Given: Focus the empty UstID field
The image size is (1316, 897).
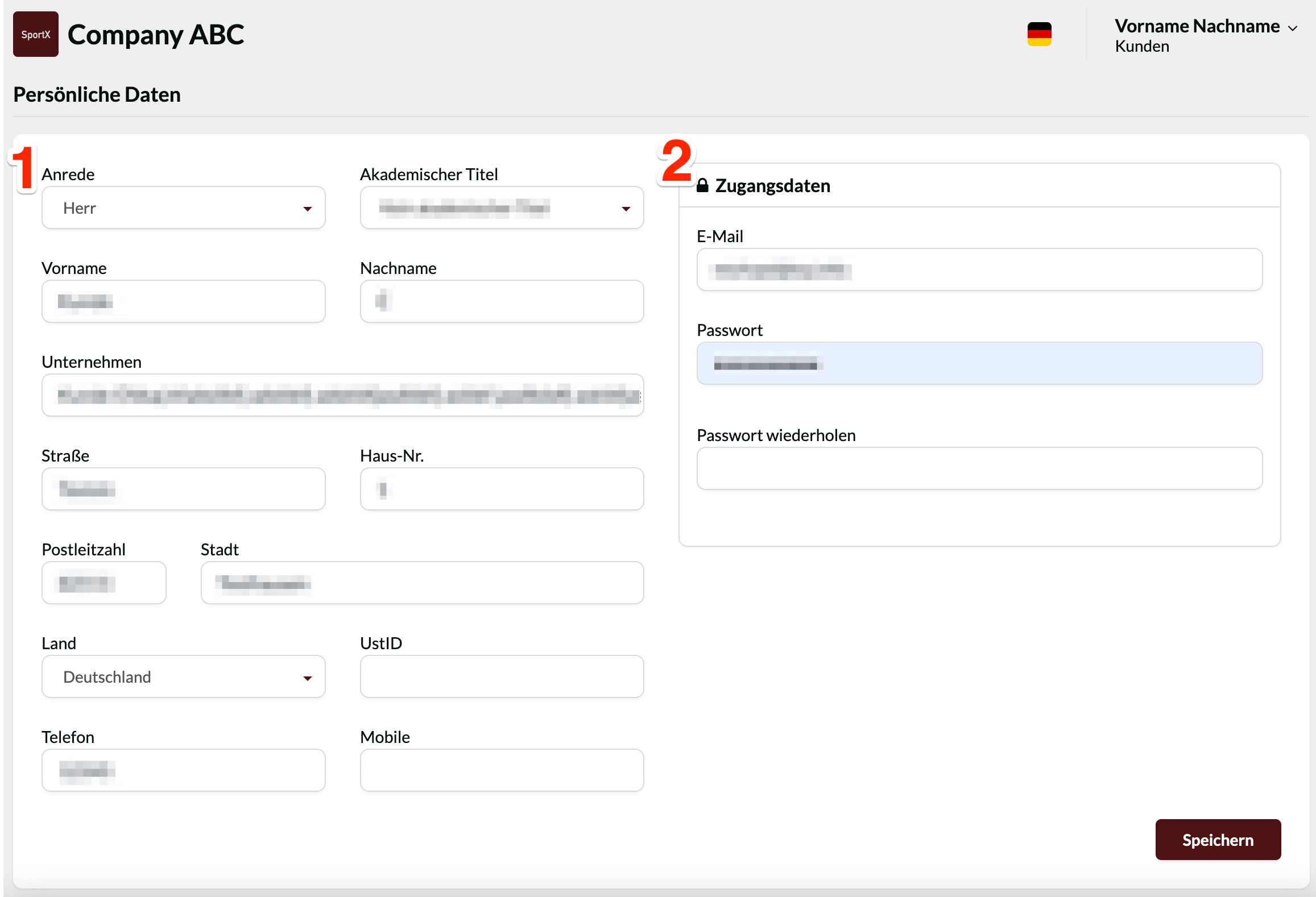Looking at the screenshot, I should point(502,677).
